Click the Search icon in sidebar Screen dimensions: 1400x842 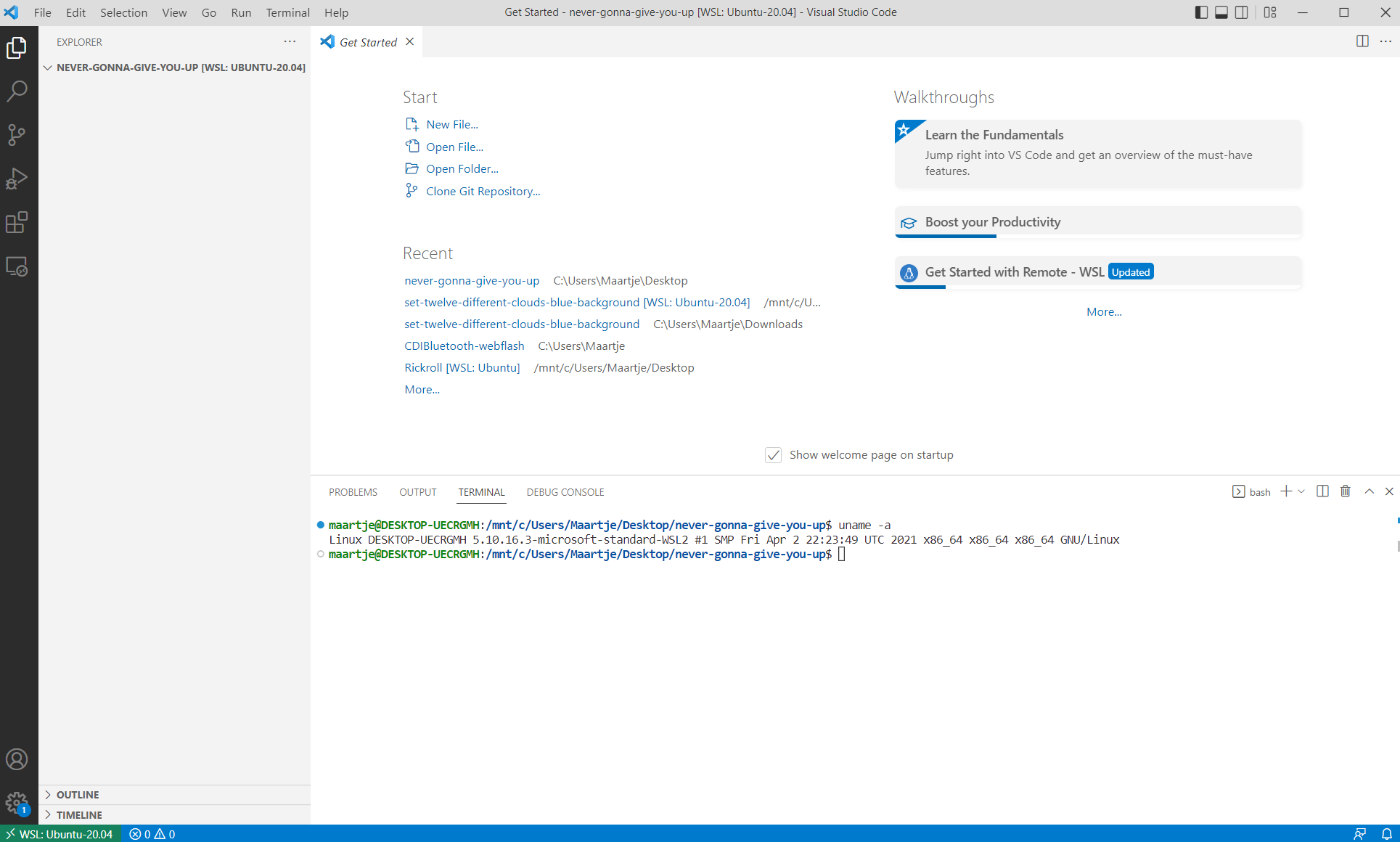tap(18, 90)
